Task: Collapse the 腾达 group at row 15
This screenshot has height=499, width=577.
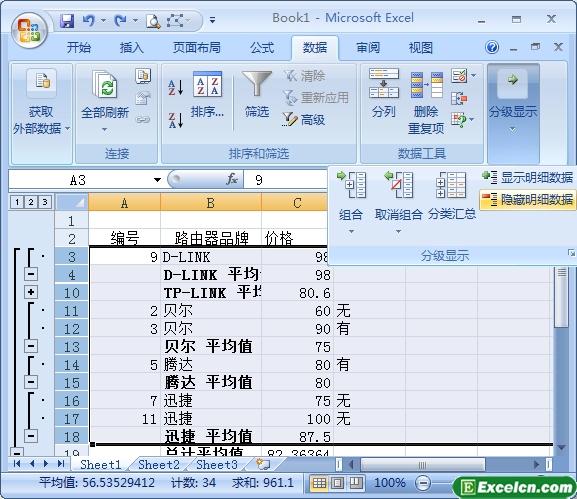Action: (31, 382)
